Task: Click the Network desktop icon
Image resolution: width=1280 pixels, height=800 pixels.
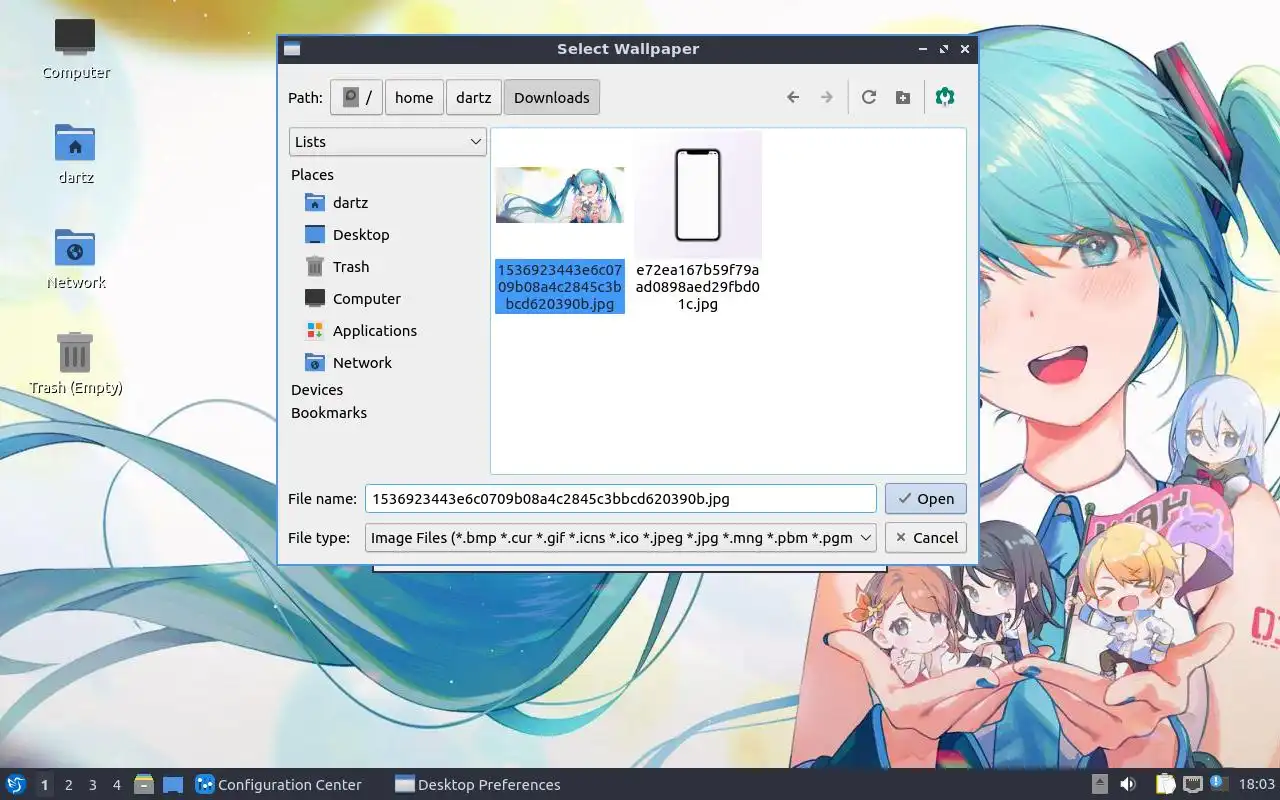Action: coord(75,258)
